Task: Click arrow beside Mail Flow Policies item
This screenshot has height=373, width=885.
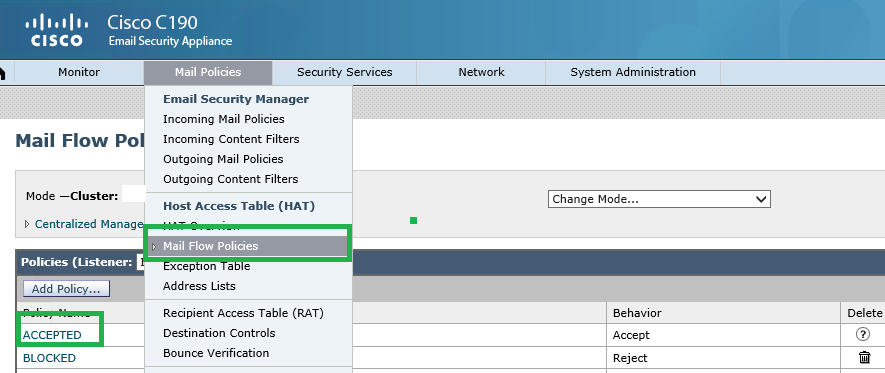Action: (x=154, y=247)
